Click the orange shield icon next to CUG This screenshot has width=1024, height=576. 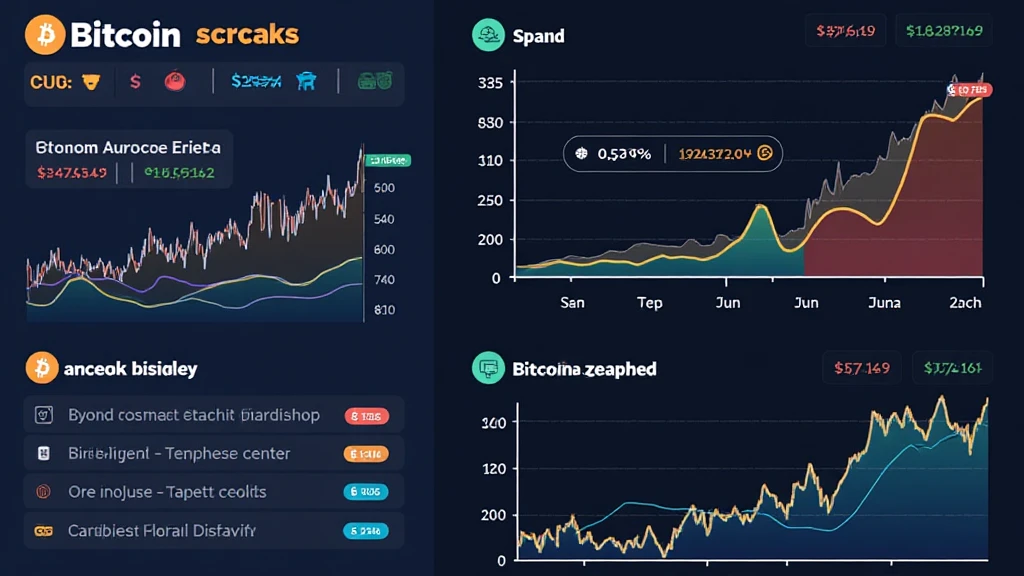click(x=91, y=82)
